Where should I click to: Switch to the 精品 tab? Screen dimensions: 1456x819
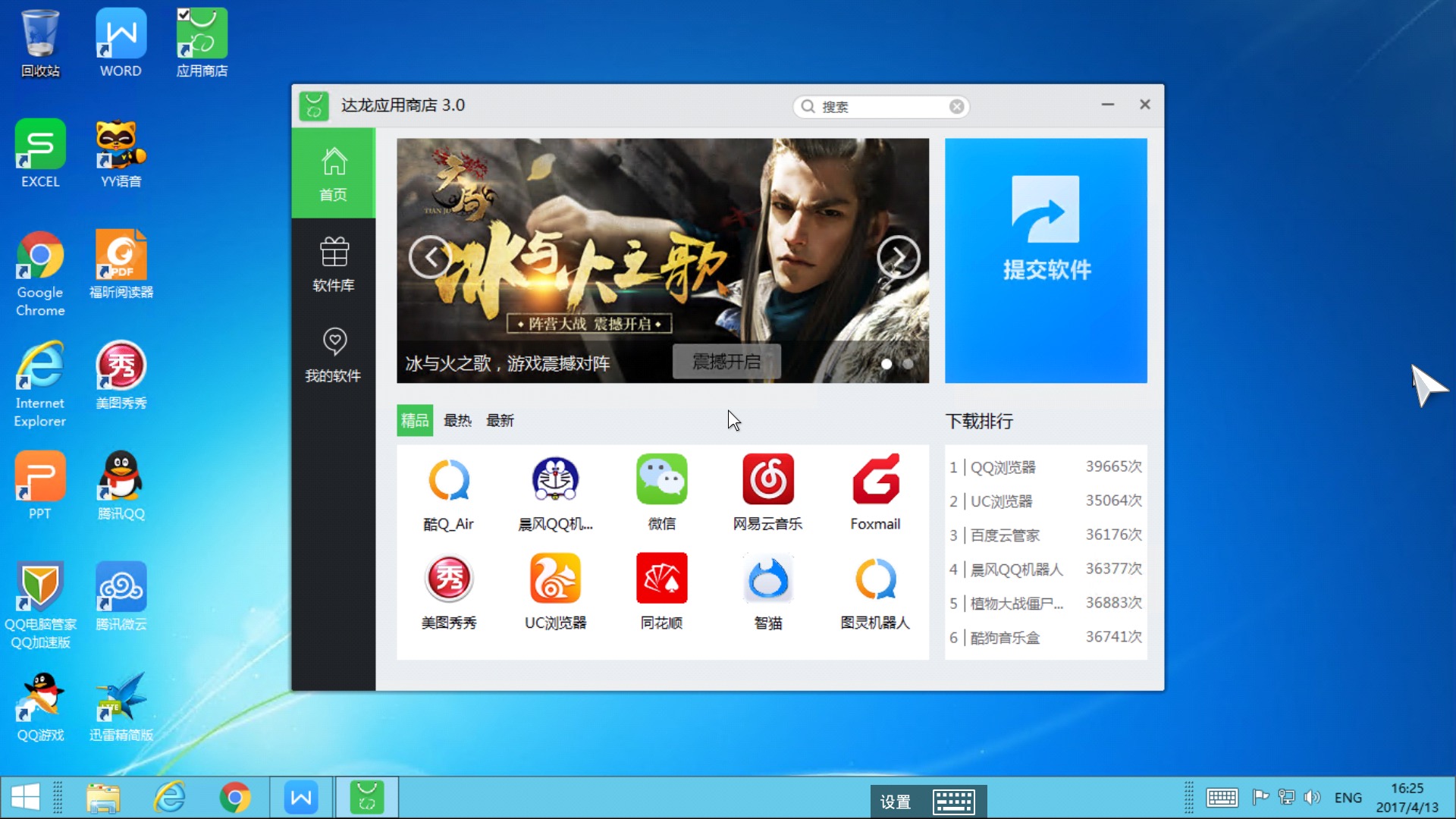[x=415, y=420]
